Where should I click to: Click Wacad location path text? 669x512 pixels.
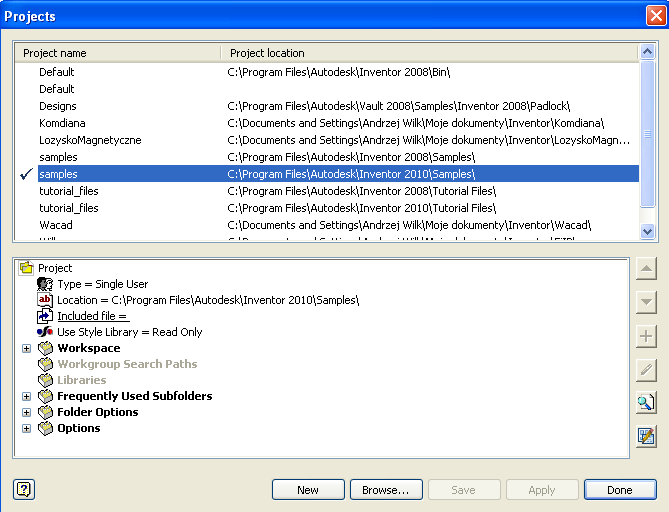point(409,225)
